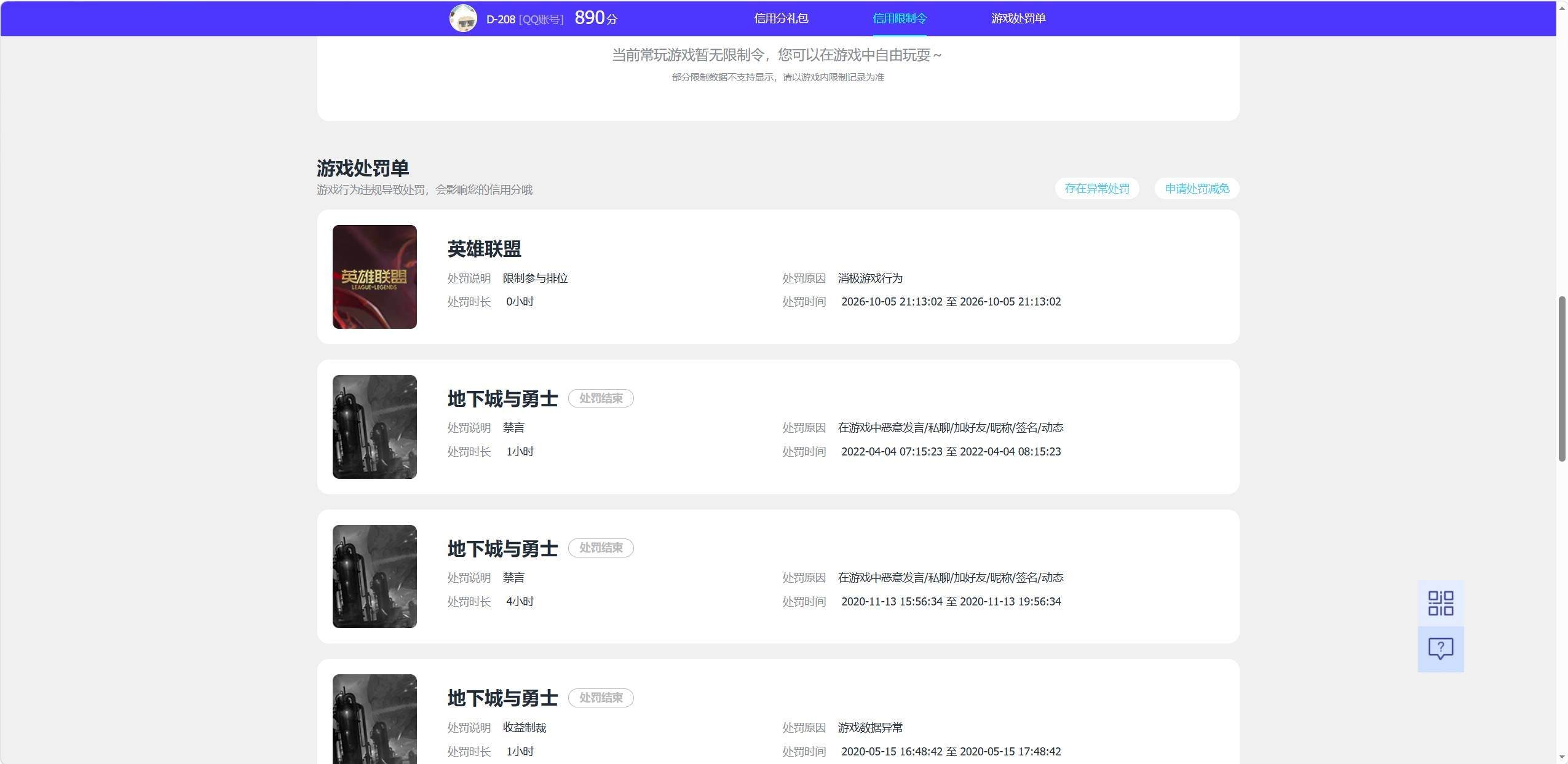Click the 处罚结束 badge on the 收益制裁 card
The height and width of the screenshot is (764, 1568).
click(601, 698)
